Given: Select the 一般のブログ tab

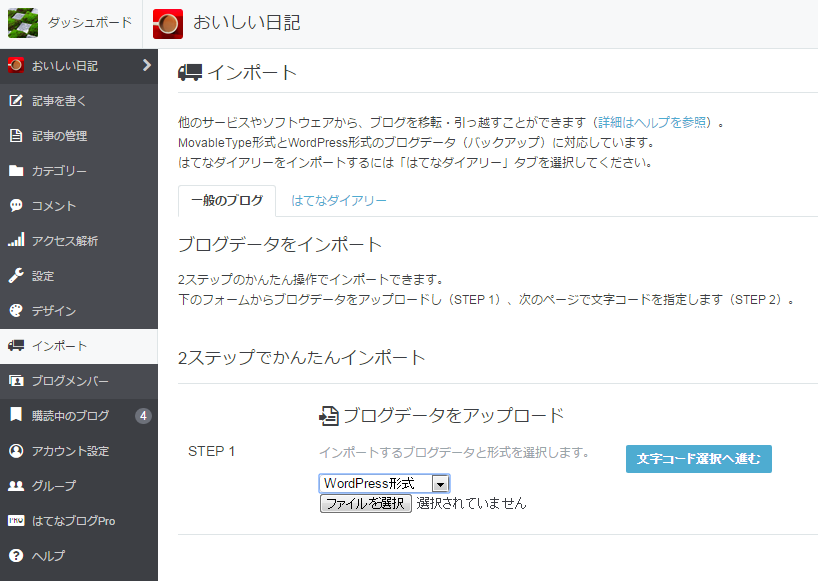Looking at the screenshot, I should (x=227, y=201).
